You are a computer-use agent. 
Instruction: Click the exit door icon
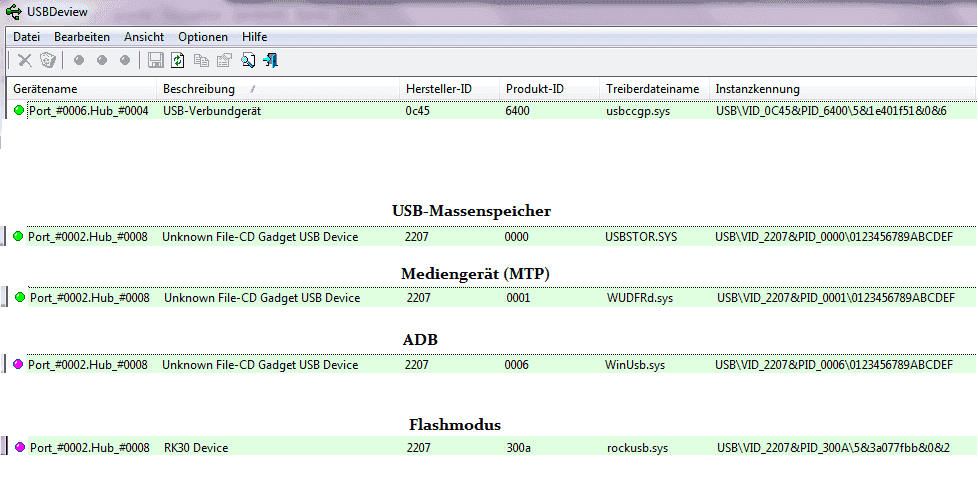pos(271,60)
